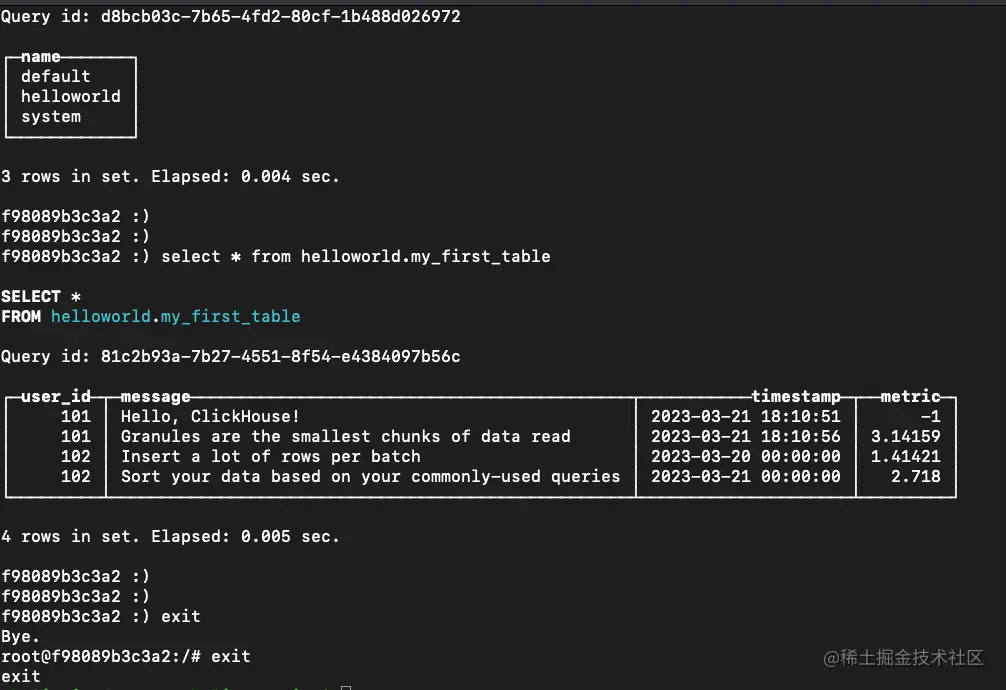The image size is (1006, 690).
Task: Click the message column header
Action: click(155, 397)
